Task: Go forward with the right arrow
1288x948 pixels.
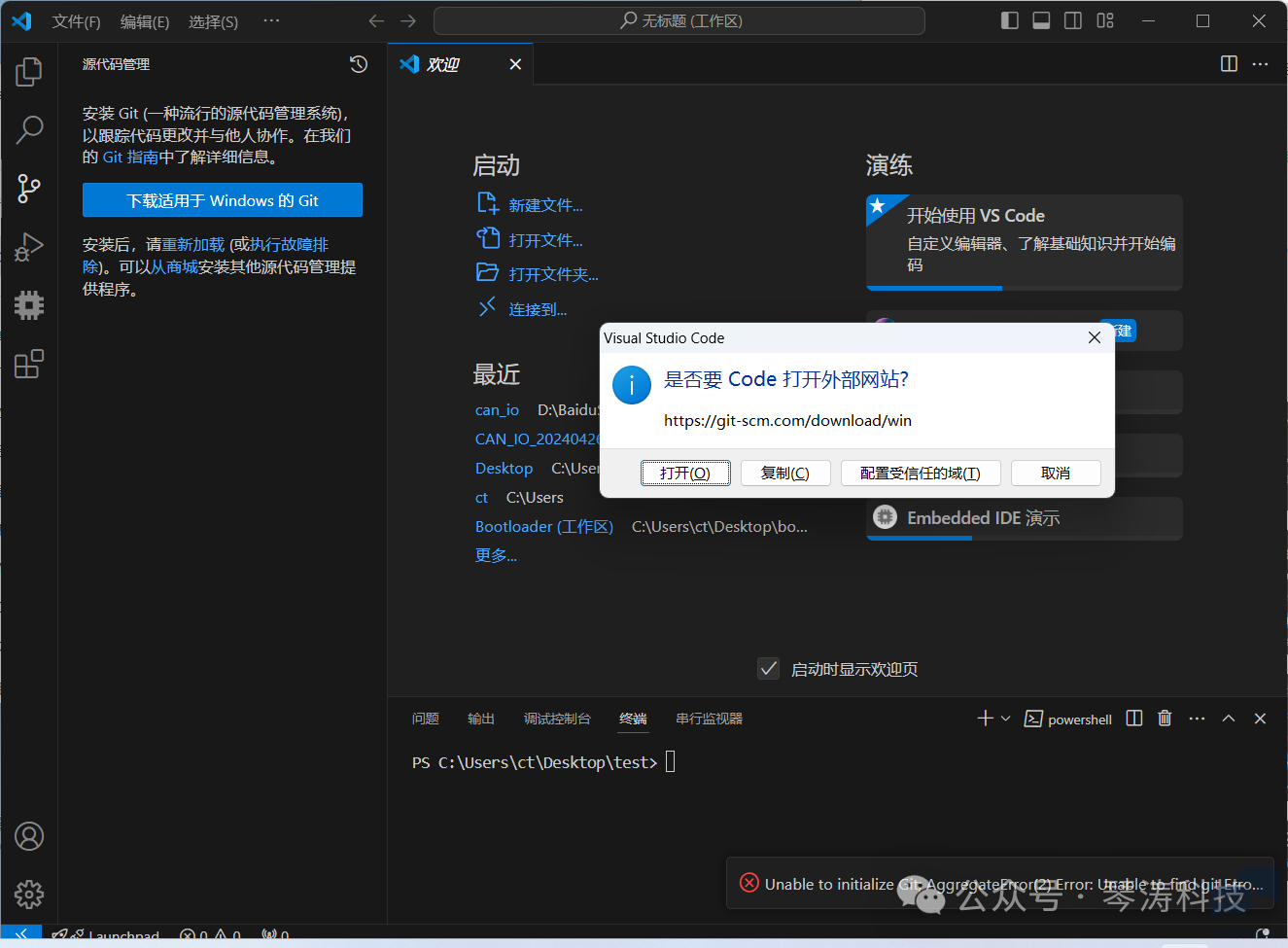Action: coord(408,20)
